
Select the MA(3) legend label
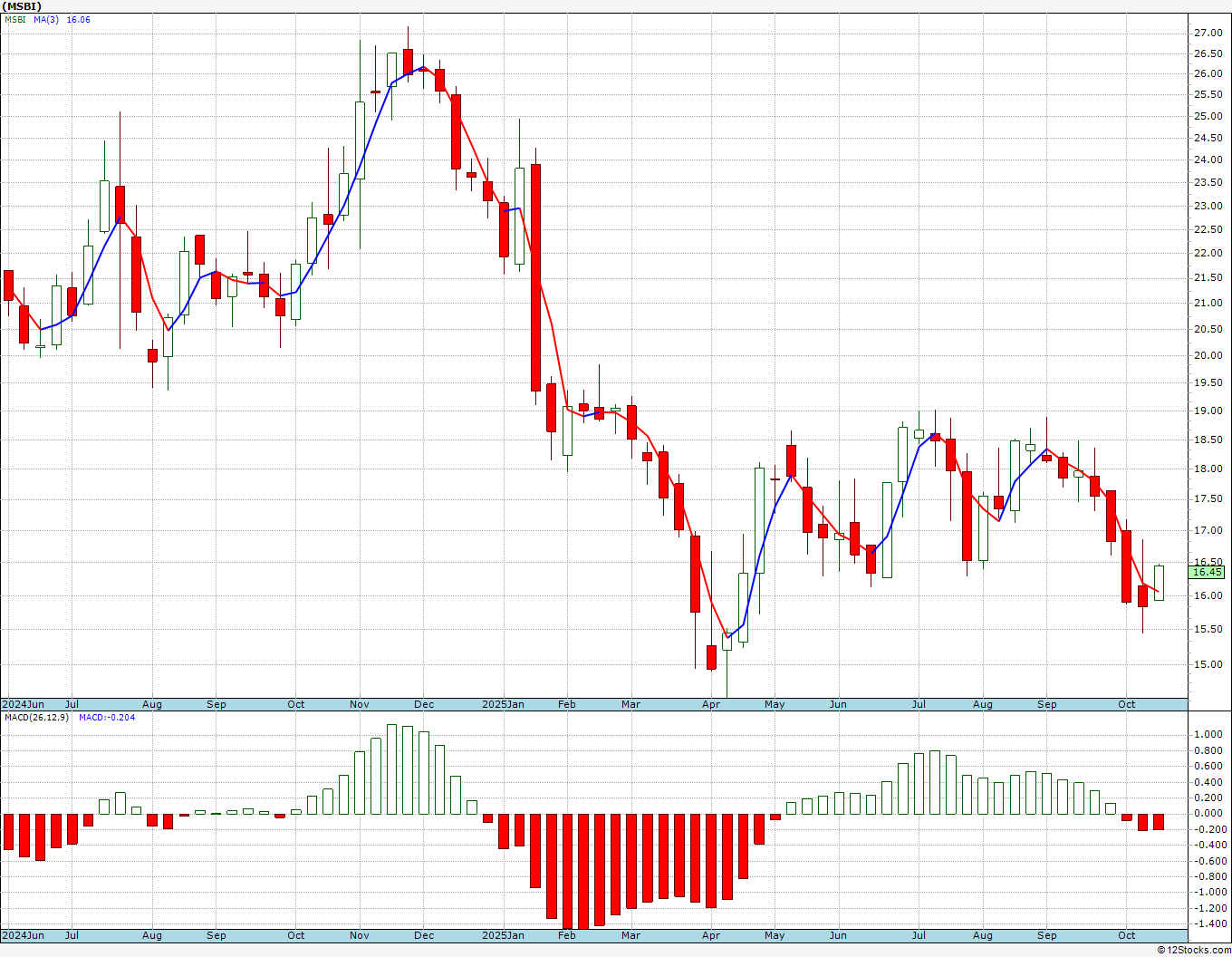point(46,20)
